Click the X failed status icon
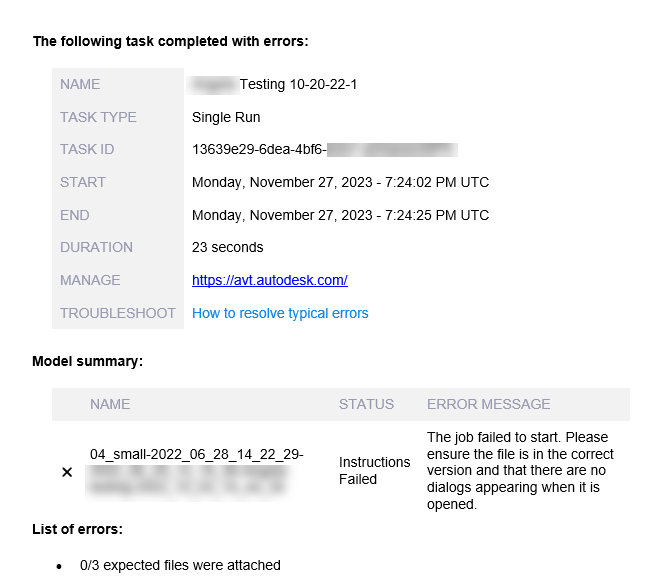 (x=67, y=472)
